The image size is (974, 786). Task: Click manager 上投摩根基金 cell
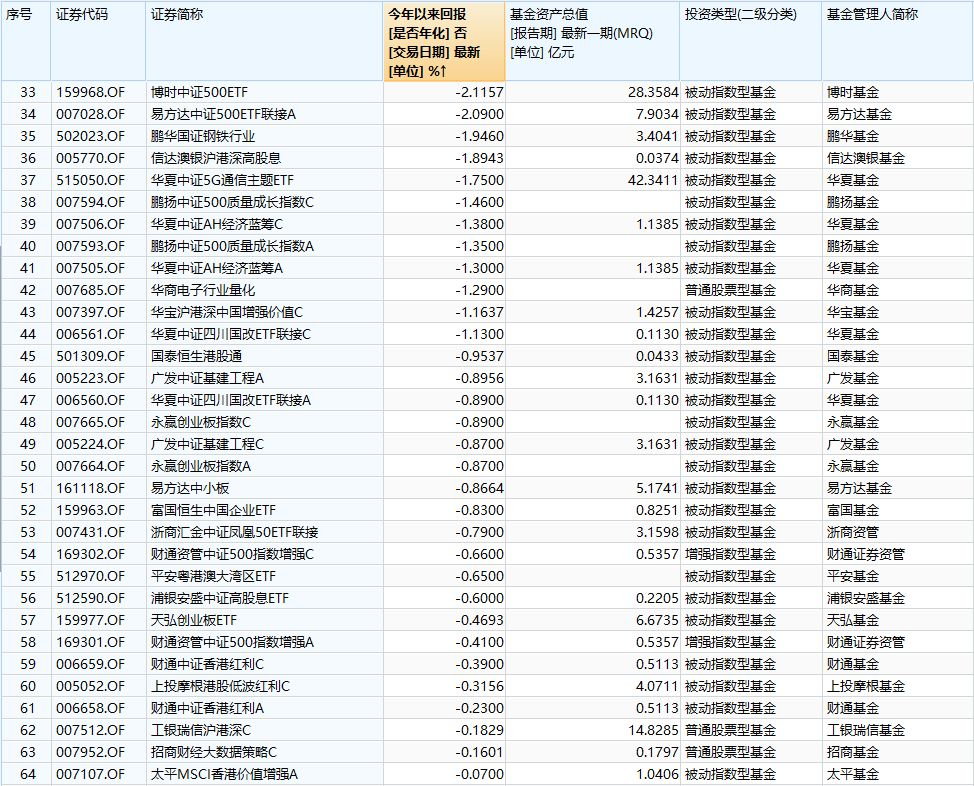[x=898, y=687]
